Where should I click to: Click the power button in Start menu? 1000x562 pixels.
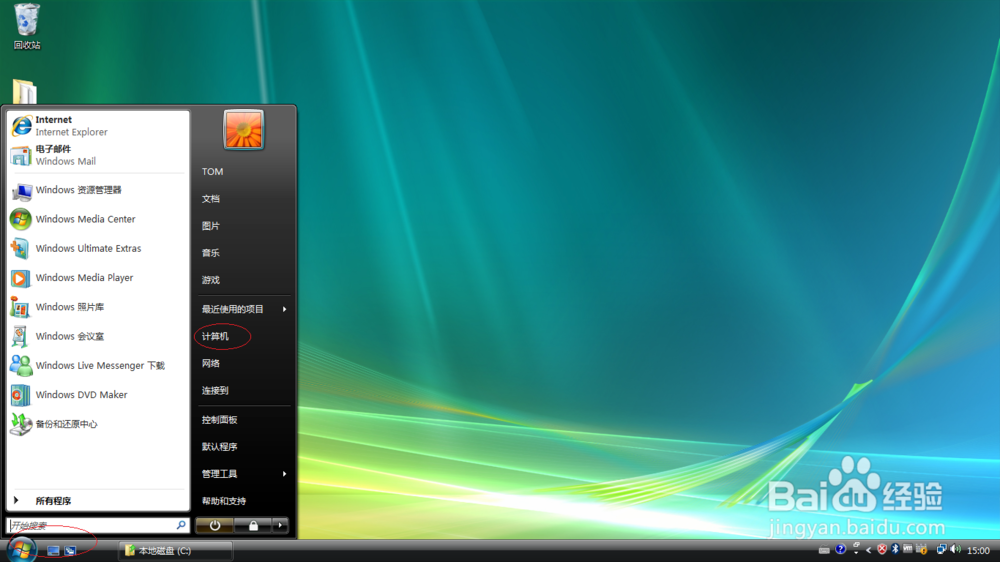tap(215, 526)
